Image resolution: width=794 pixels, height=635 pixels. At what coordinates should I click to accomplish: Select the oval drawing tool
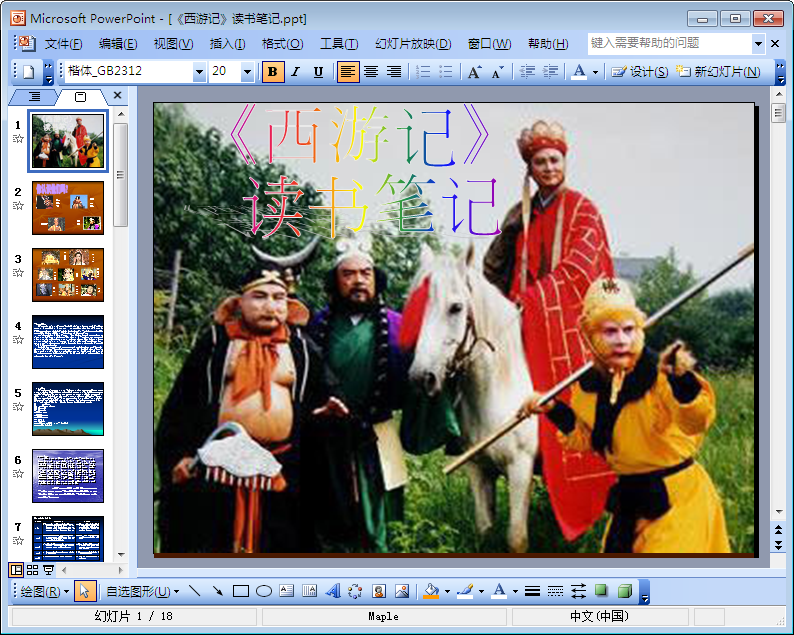click(x=264, y=591)
